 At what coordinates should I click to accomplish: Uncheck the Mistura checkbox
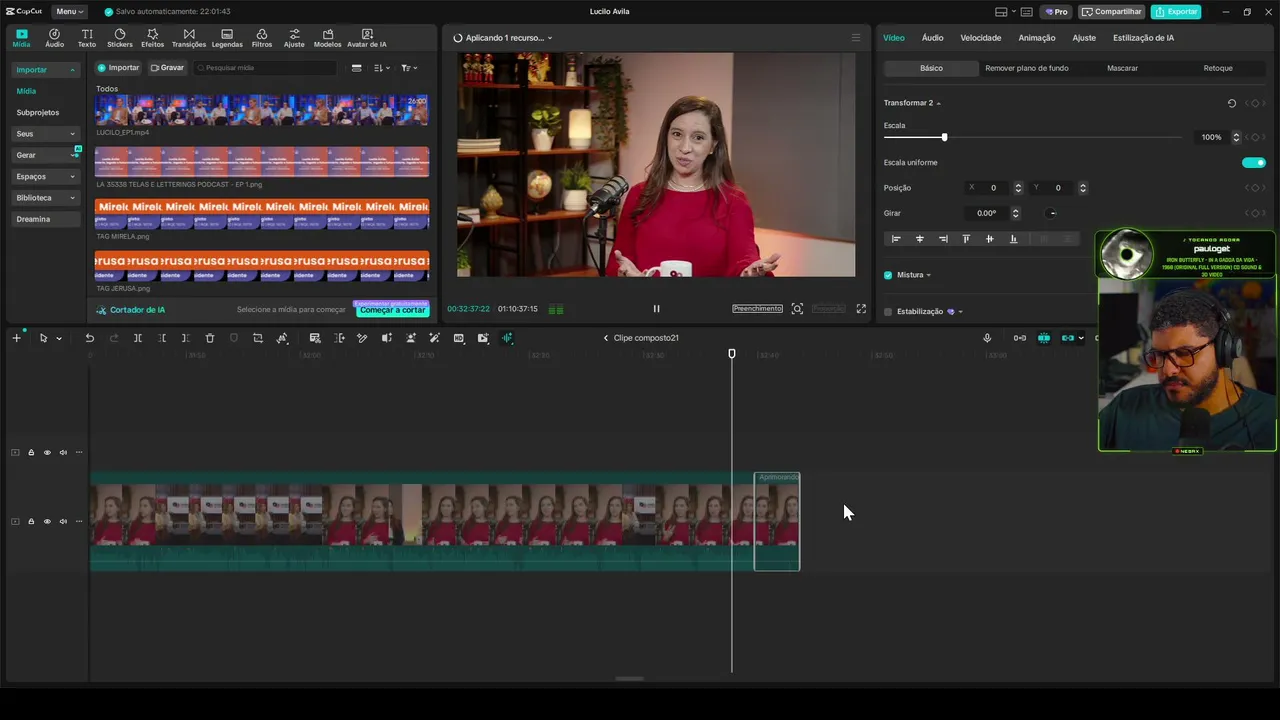tap(888, 275)
